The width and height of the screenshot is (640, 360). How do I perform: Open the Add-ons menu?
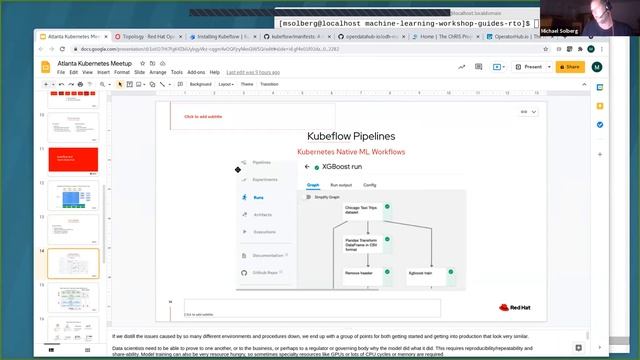click(196, 72)
